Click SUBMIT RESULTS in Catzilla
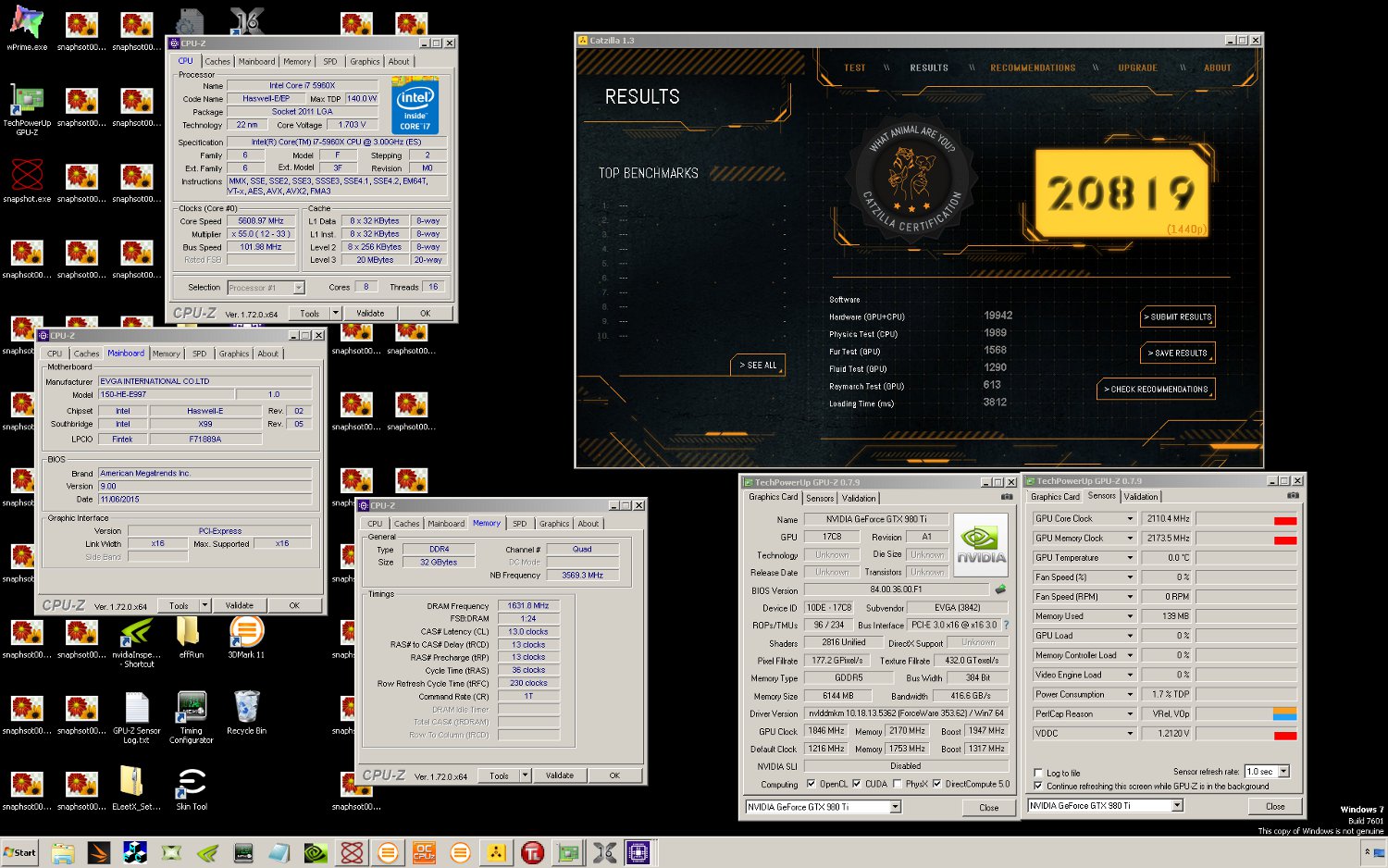 1177,317
